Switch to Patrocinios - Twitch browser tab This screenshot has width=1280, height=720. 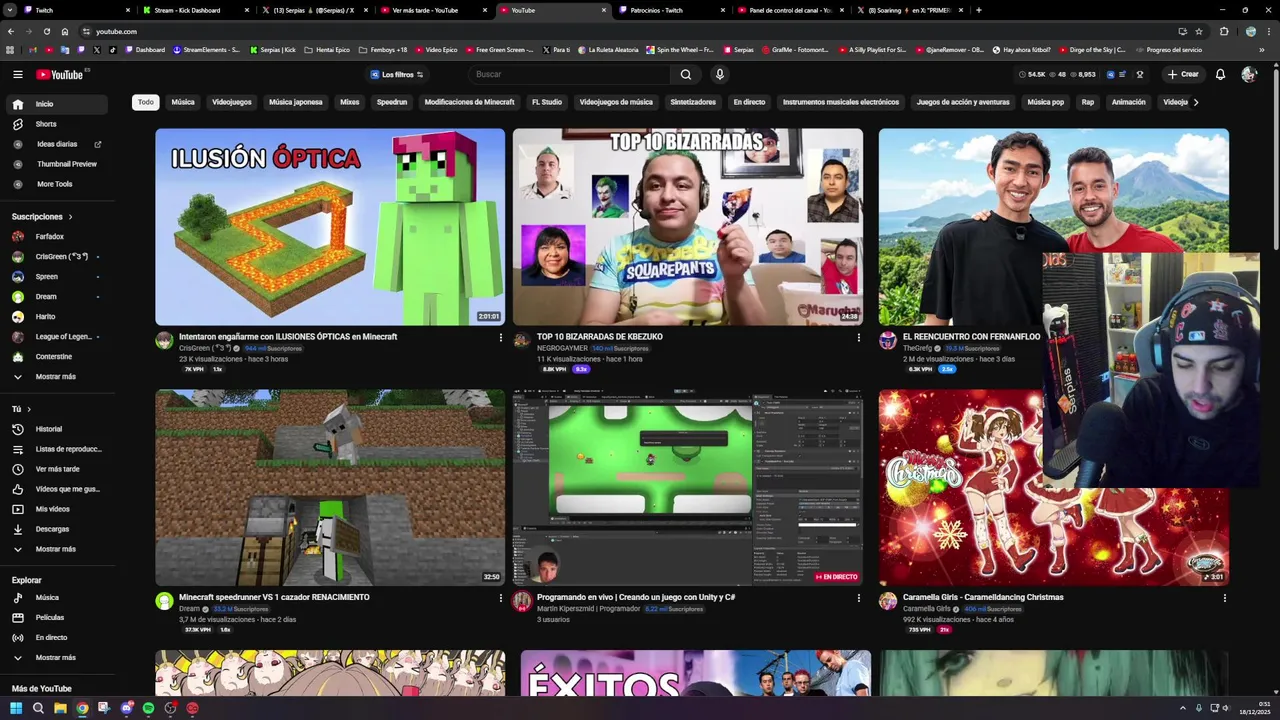click(668, 10)
